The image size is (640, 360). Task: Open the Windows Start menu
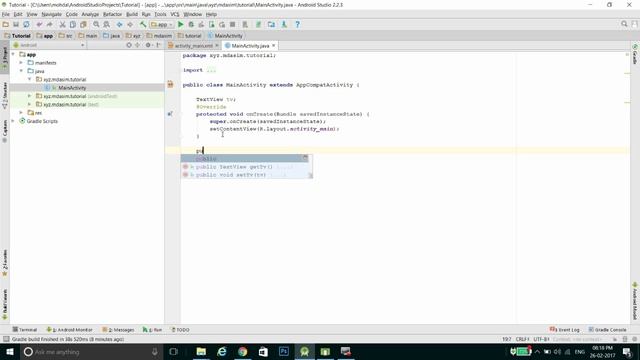(9, 351)
